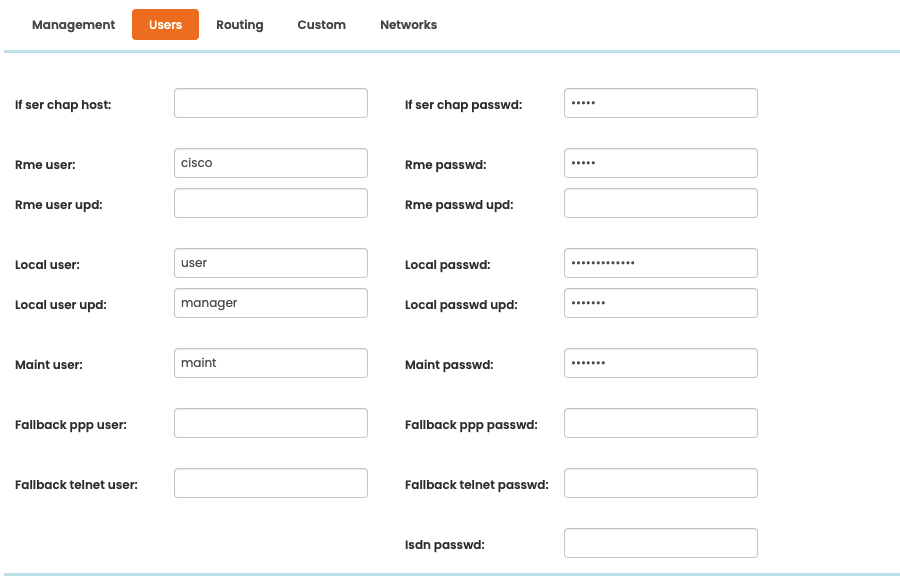
Task: Click the empty Rme user upd field
Action: (271, 203)
